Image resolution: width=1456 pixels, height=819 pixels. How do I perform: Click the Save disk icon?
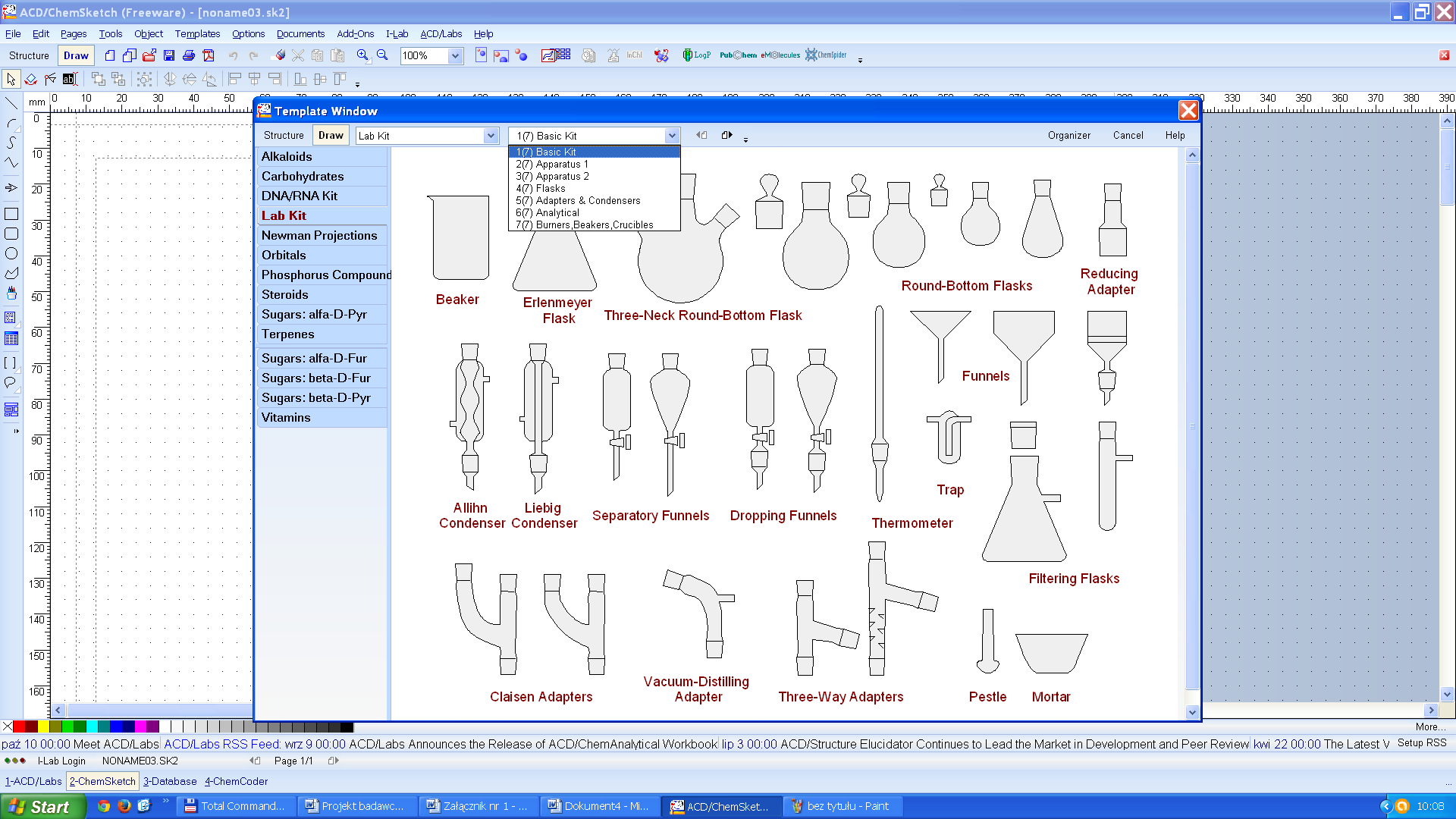(x=169, y=55)
